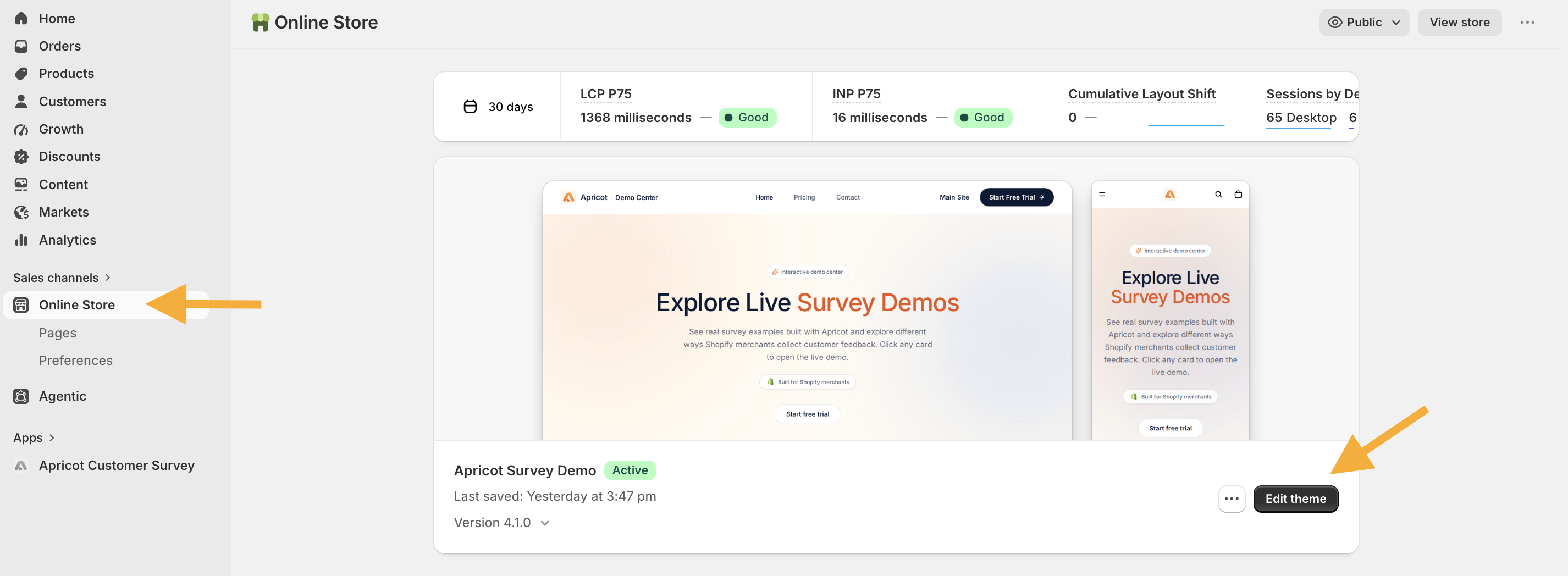Open Markets in the sidebar
This screenshot has width=1568, height=576.
click(64, 212)
